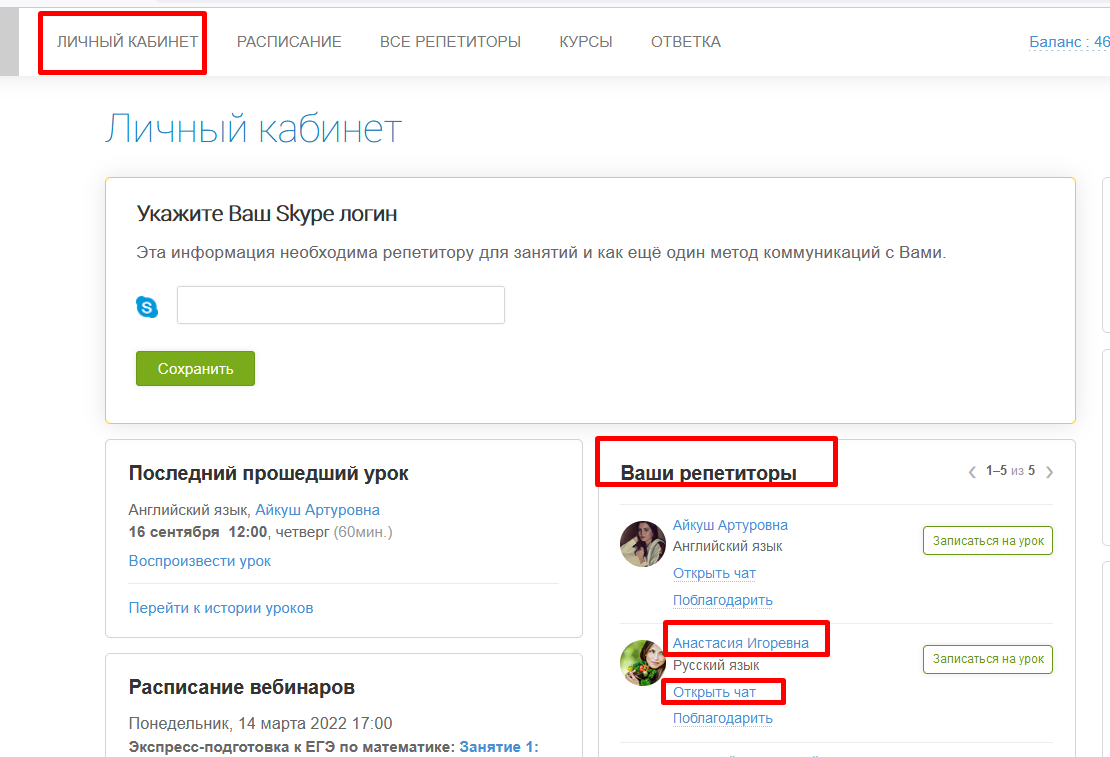The height and width of the screenshot is (757, 1110).
Task: Click the 16 сентября 12:00 lesson date
Action: coord(198,532)
